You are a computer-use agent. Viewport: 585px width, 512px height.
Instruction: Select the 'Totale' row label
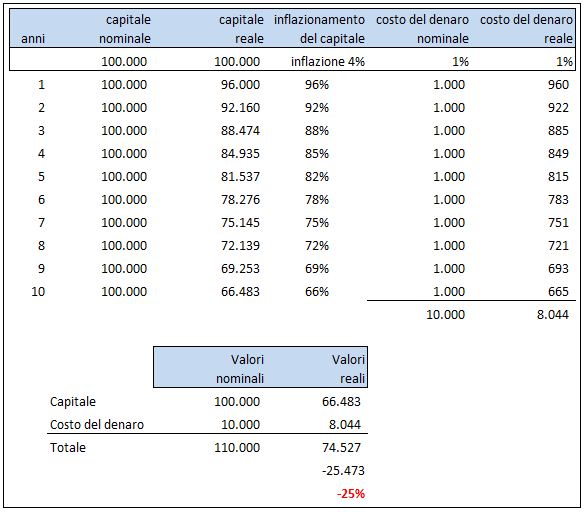[x=68, y=447]
